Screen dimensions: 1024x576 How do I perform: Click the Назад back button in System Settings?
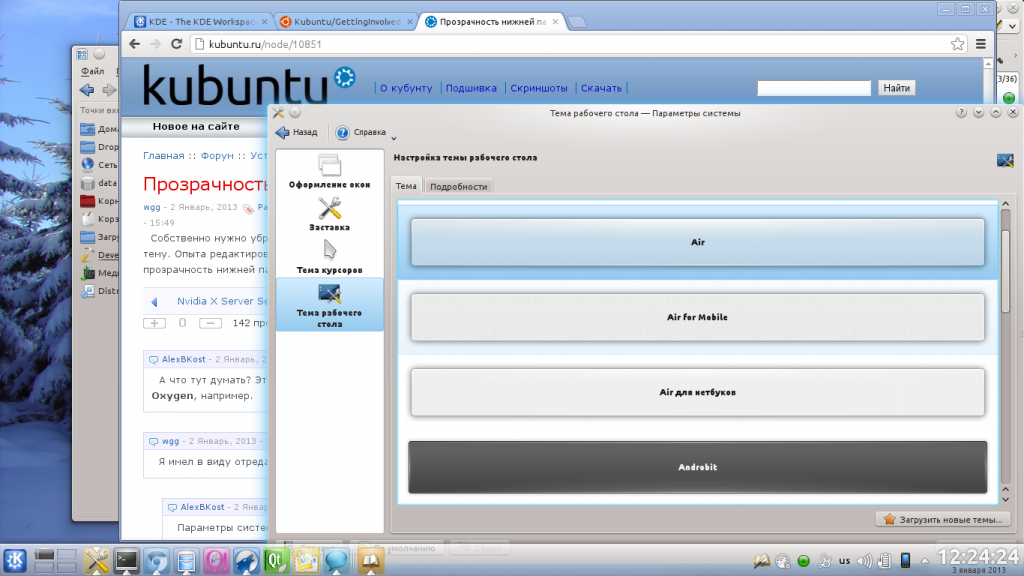point(296,132)
